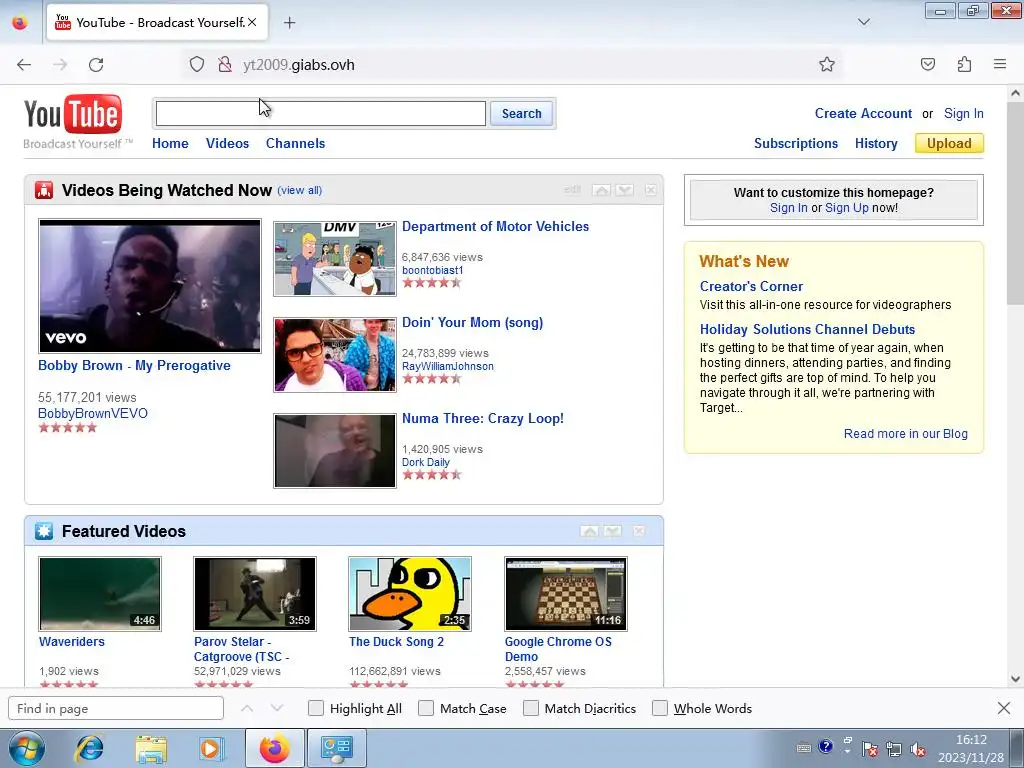Open Windows Media Player in taskbar
Image resolution: width=1024 pixels, height=768 pixels.
pos(210,748)
